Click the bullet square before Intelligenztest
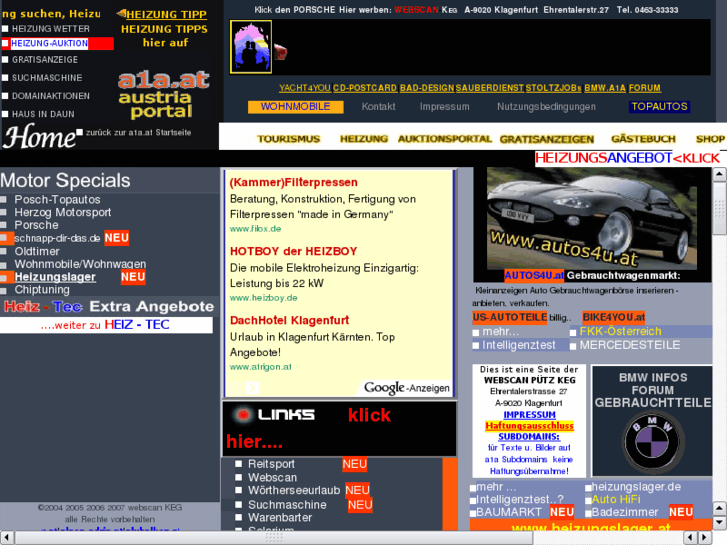The image size is (727, 545). coord(475,346)
